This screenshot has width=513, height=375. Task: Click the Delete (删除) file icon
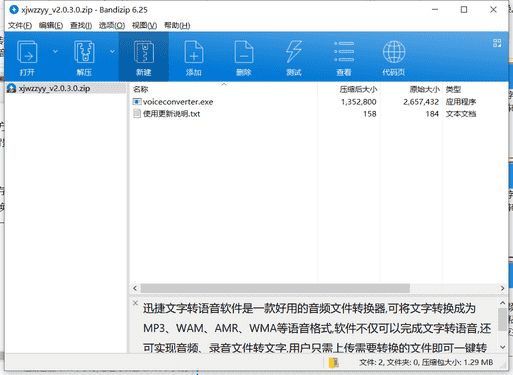pos(244,52)
